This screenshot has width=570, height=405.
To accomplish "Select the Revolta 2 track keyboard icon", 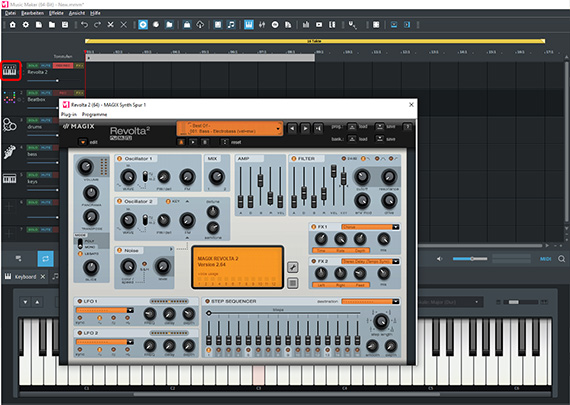I will tap(10, 70).
